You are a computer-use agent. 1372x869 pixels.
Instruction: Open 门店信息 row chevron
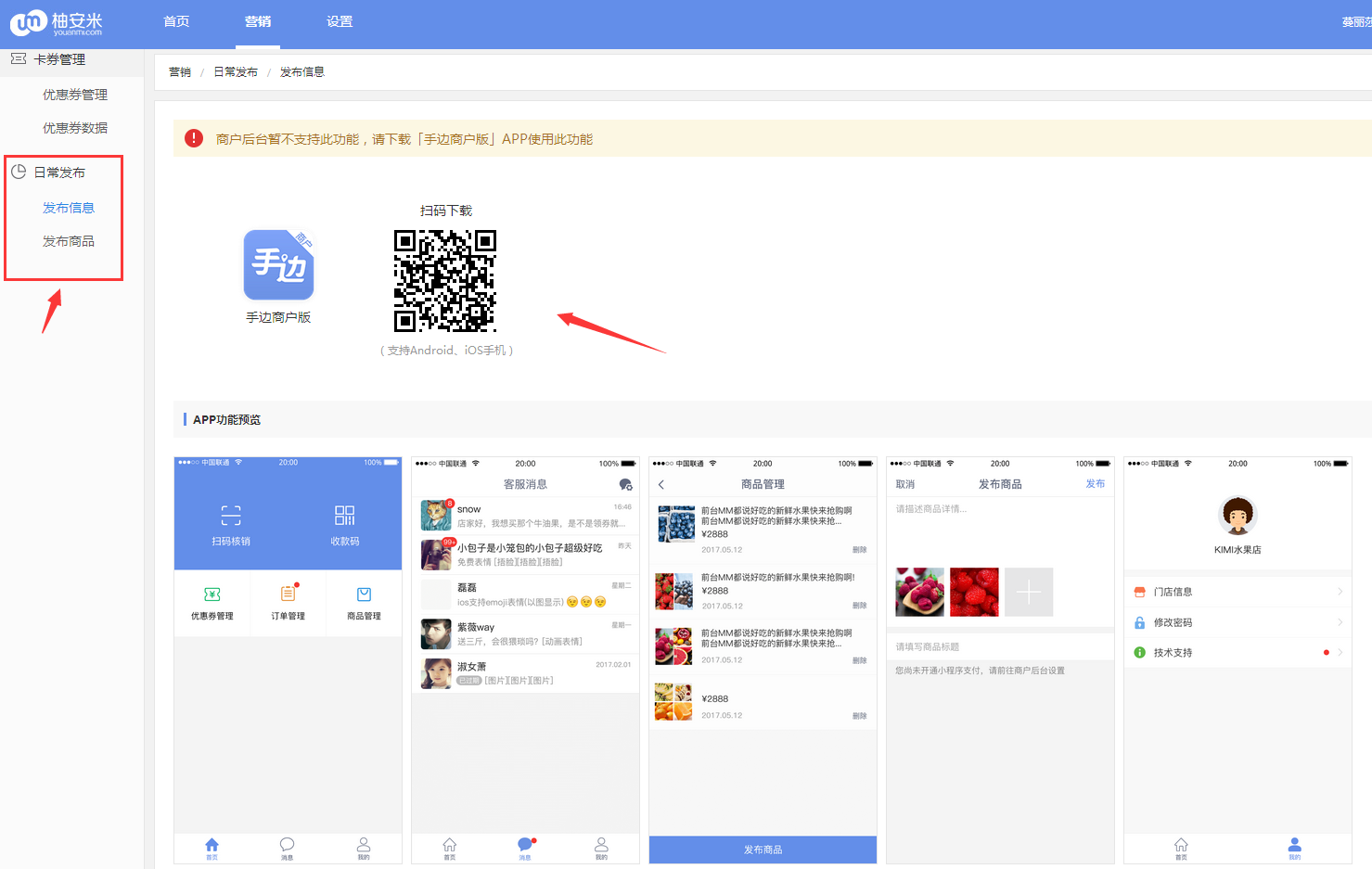(x=1340, y=592)
